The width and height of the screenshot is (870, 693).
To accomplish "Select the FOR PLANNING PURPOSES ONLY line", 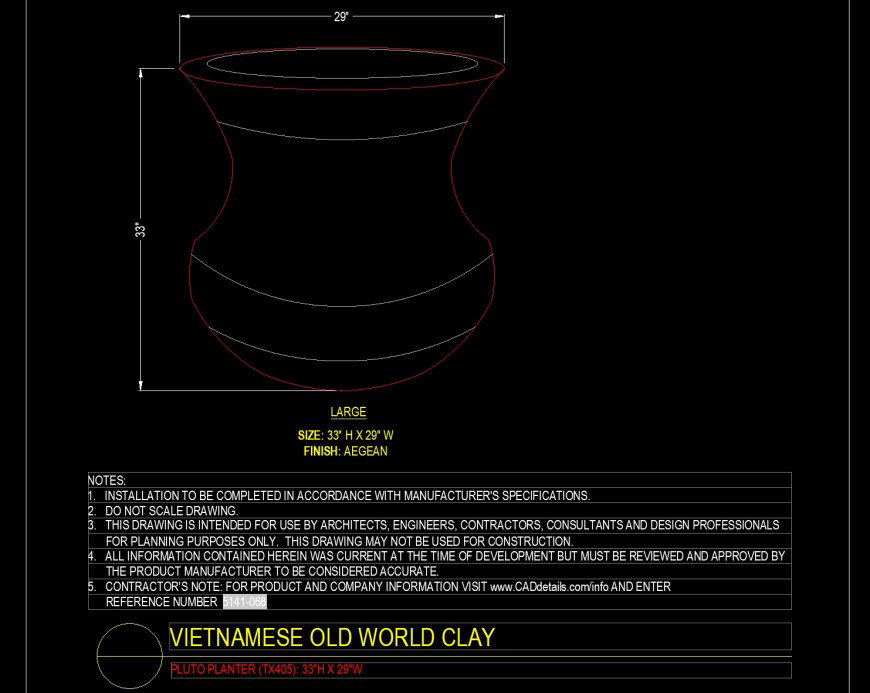I will click(x=339, y=541).
